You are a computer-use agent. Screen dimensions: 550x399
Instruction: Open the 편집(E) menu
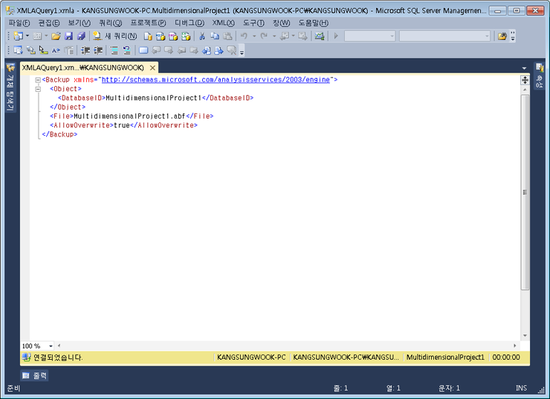click(x=49, y=23)
